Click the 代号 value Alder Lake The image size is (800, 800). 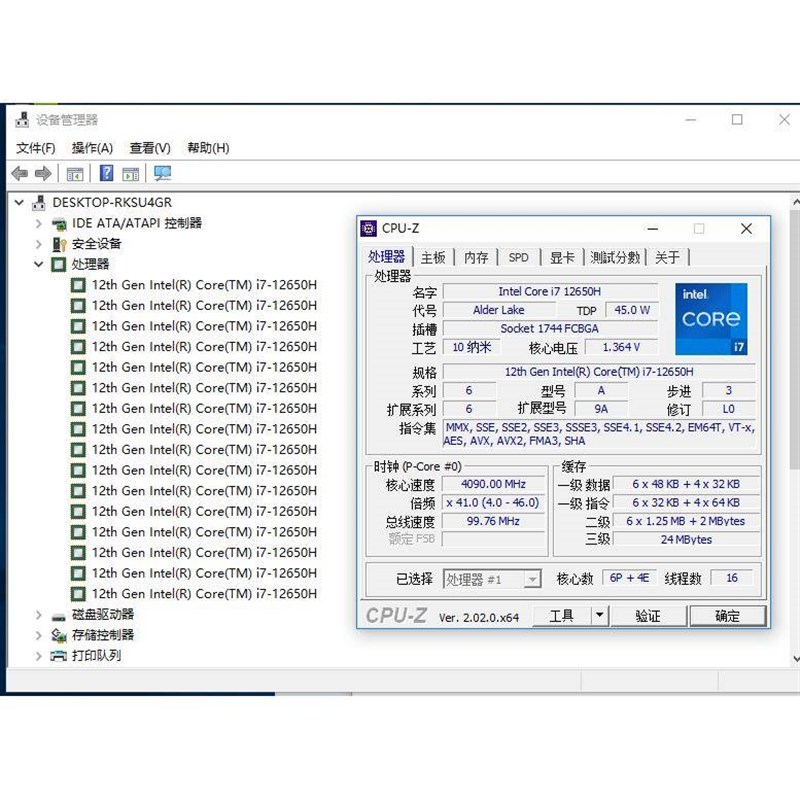[499, 310]
